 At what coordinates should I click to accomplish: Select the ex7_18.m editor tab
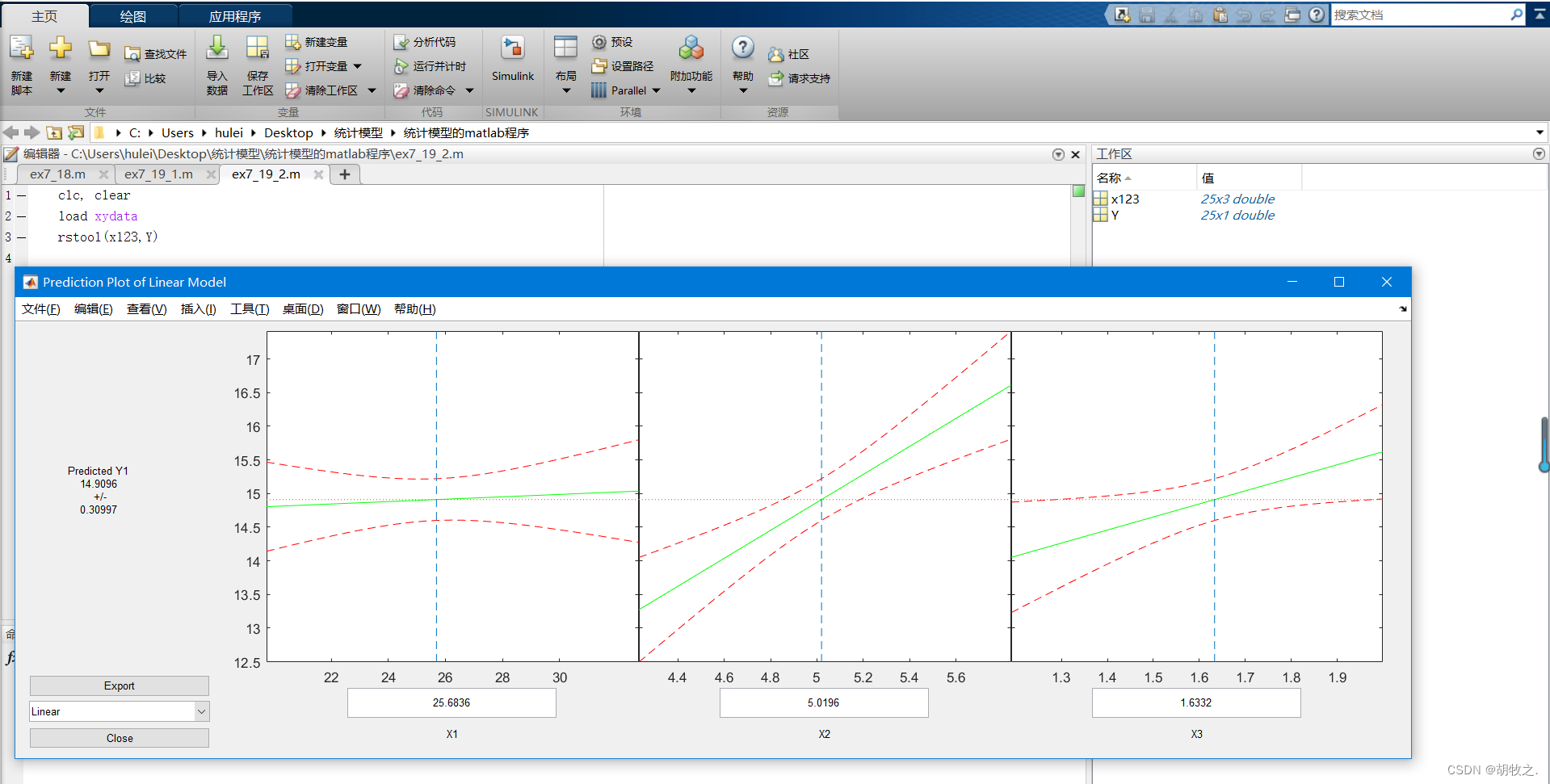58,174
